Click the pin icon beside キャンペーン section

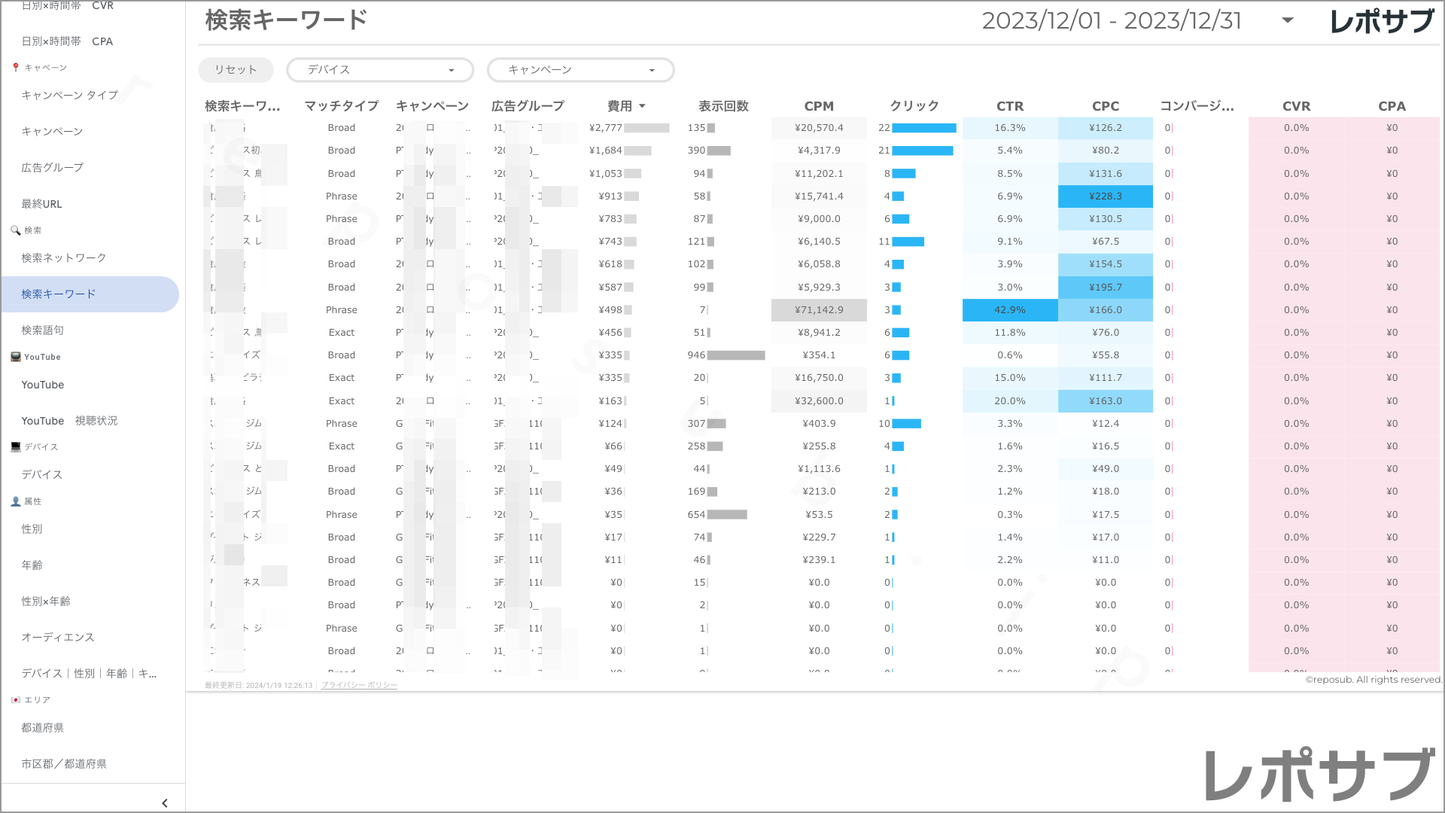(15, 68)
